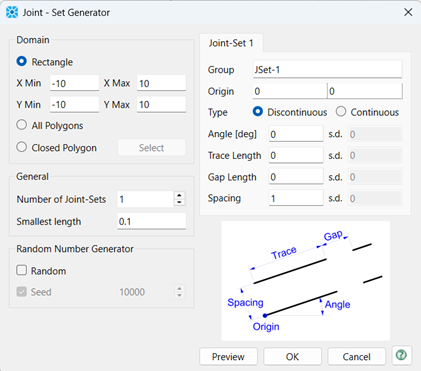Screen dimensions: 421x371
Task: Select the Continuous joint type
Action: click(x=341, y=112)
